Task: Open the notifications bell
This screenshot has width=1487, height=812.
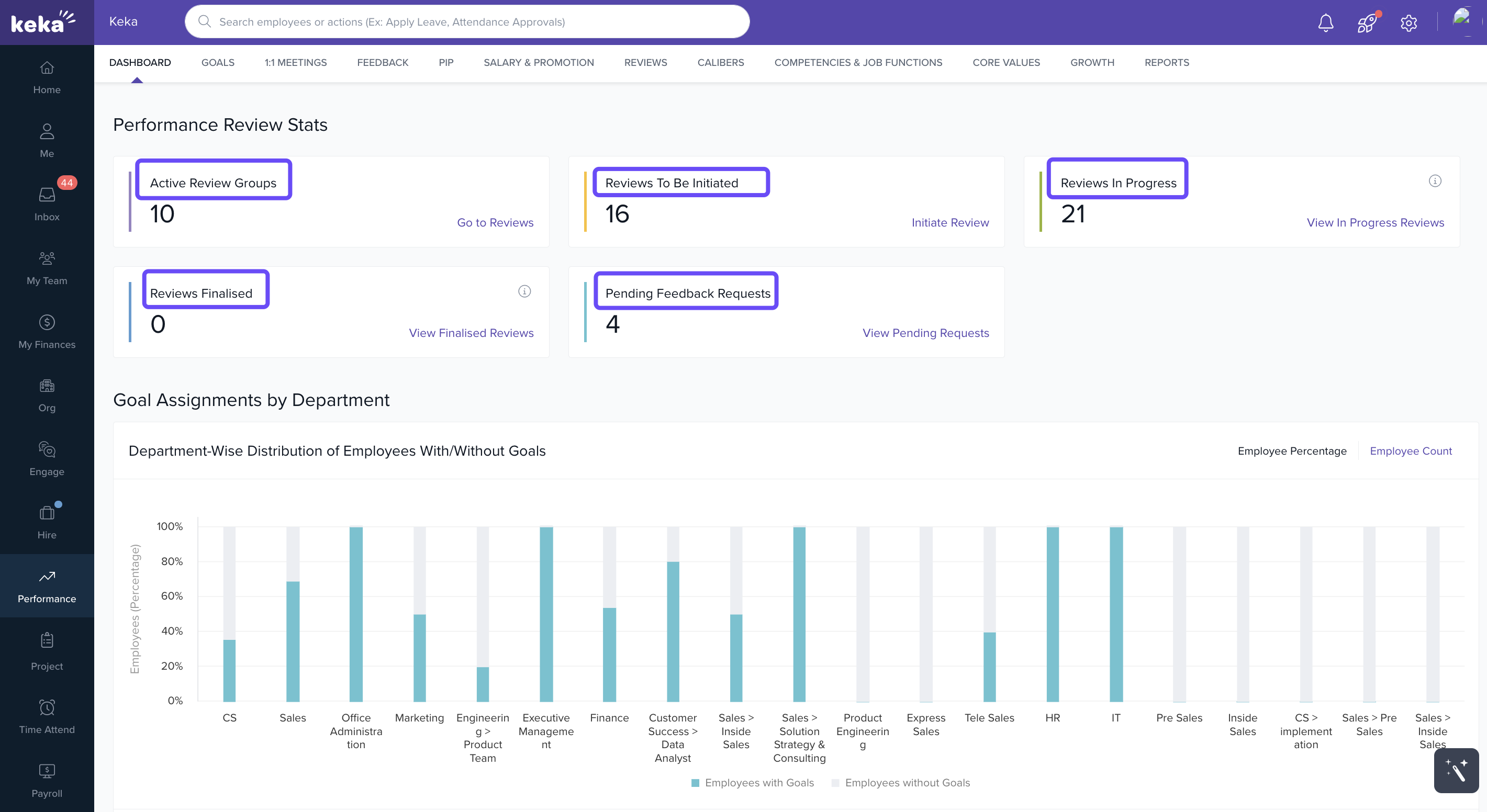Action: (1325, 22)
